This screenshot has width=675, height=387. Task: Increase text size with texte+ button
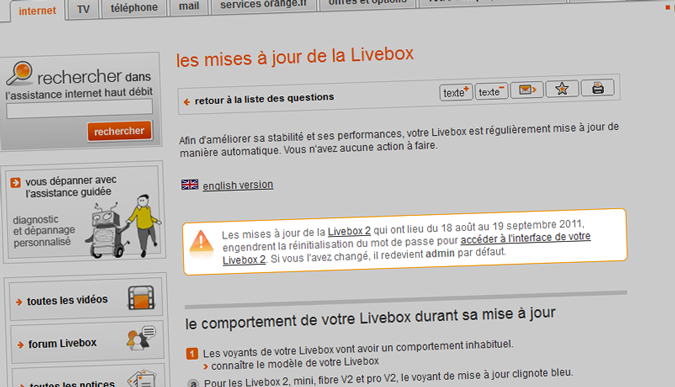point(456,93)
